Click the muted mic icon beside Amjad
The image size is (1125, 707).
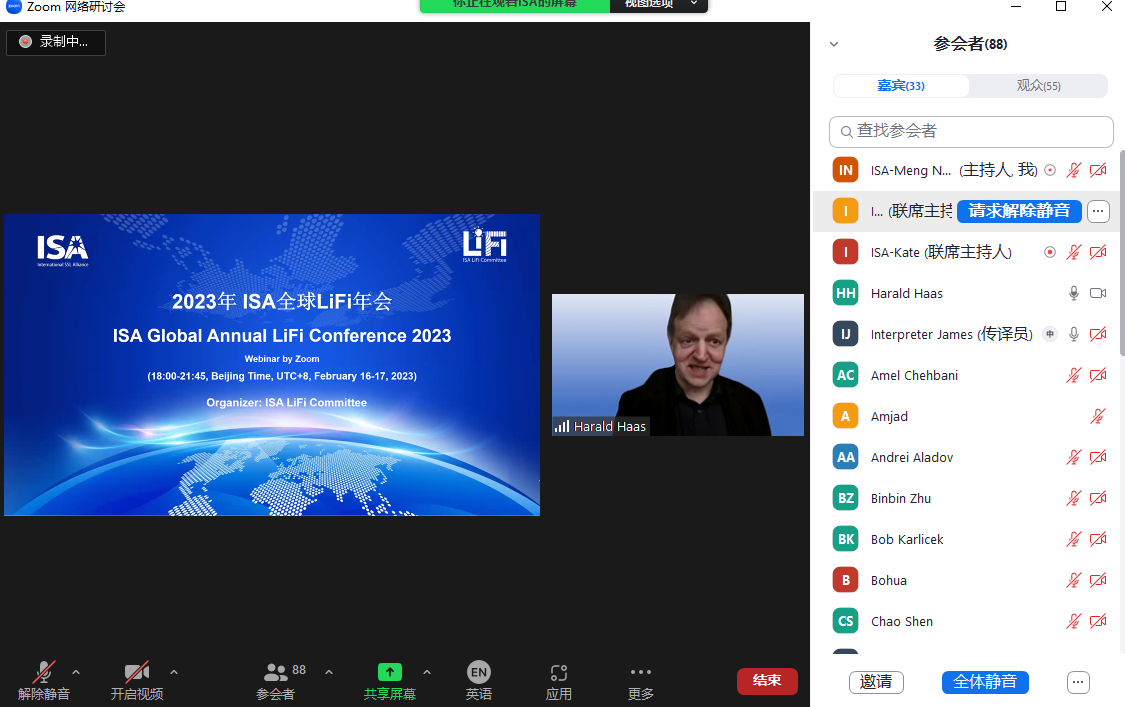click(x=1098, y=416)
